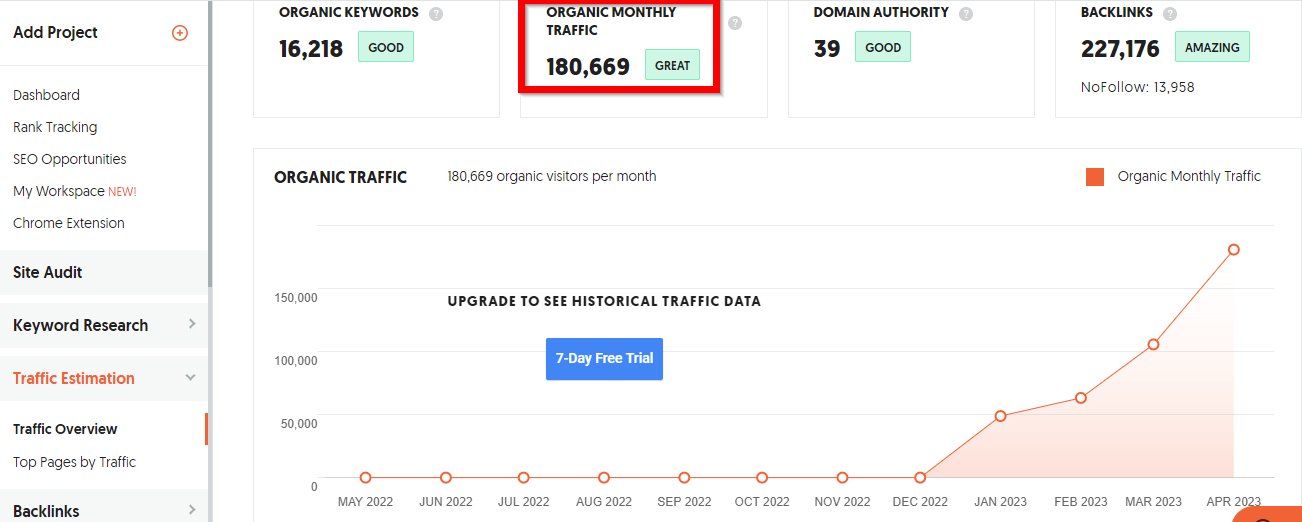
Task: Click Domain Authority help question mark icon
Action: (x=965, y=14)
